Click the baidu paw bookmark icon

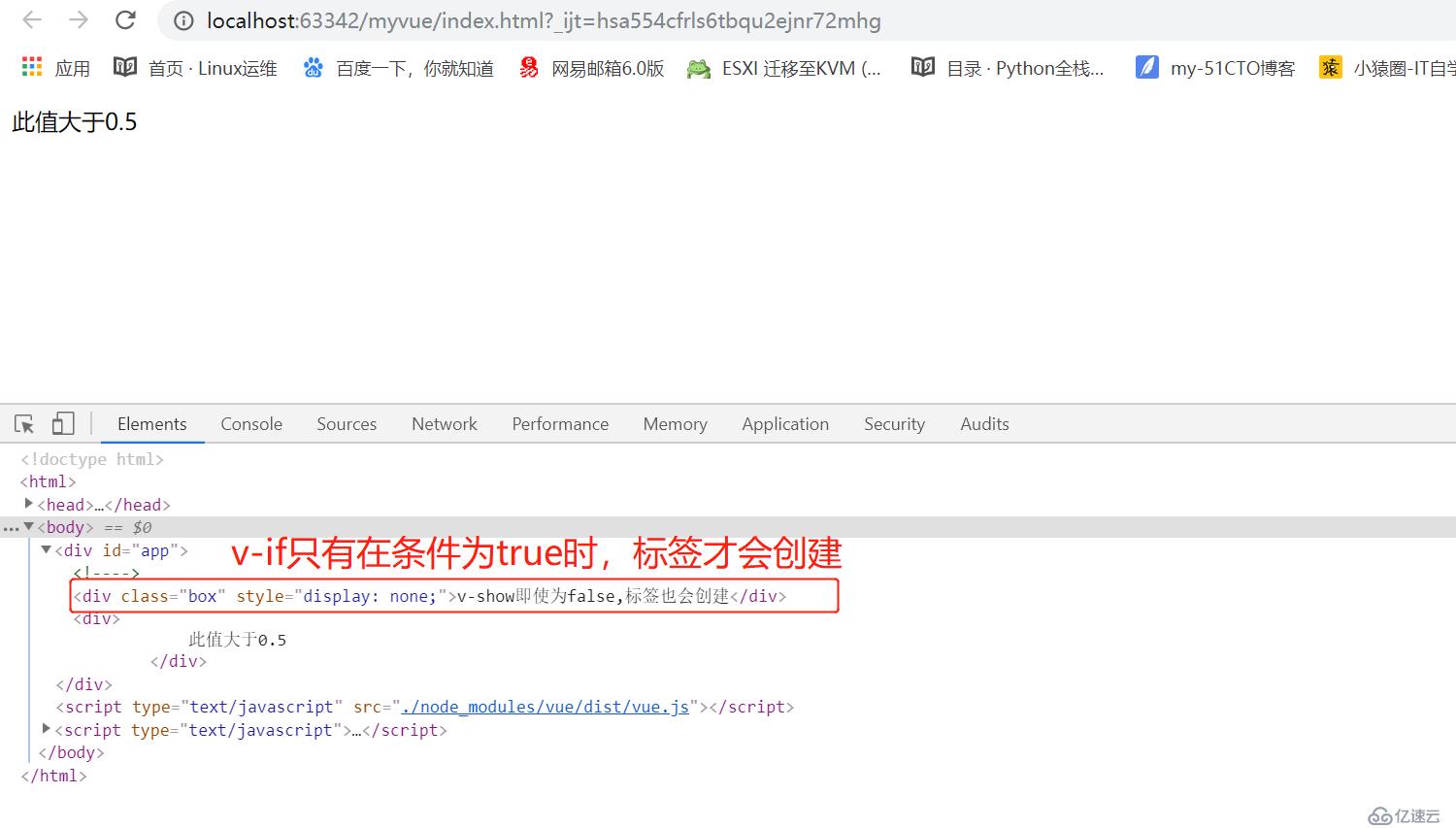[313, 67]
